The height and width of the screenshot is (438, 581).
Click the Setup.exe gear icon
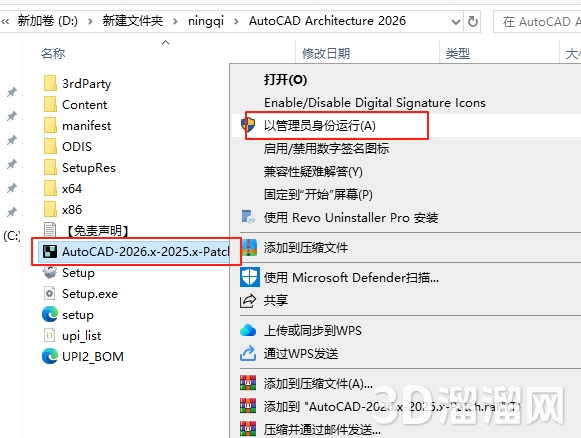[50, 293]
